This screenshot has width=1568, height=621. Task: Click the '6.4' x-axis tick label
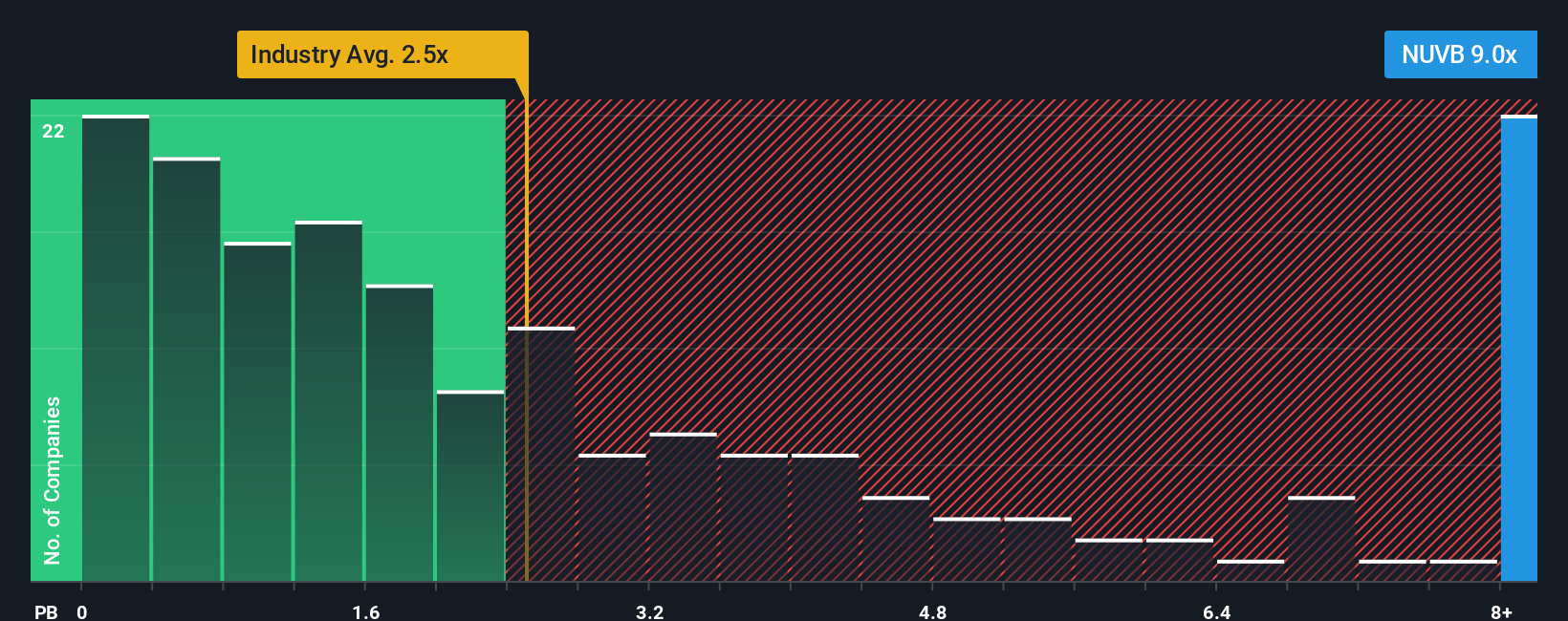click(1217, 611)
